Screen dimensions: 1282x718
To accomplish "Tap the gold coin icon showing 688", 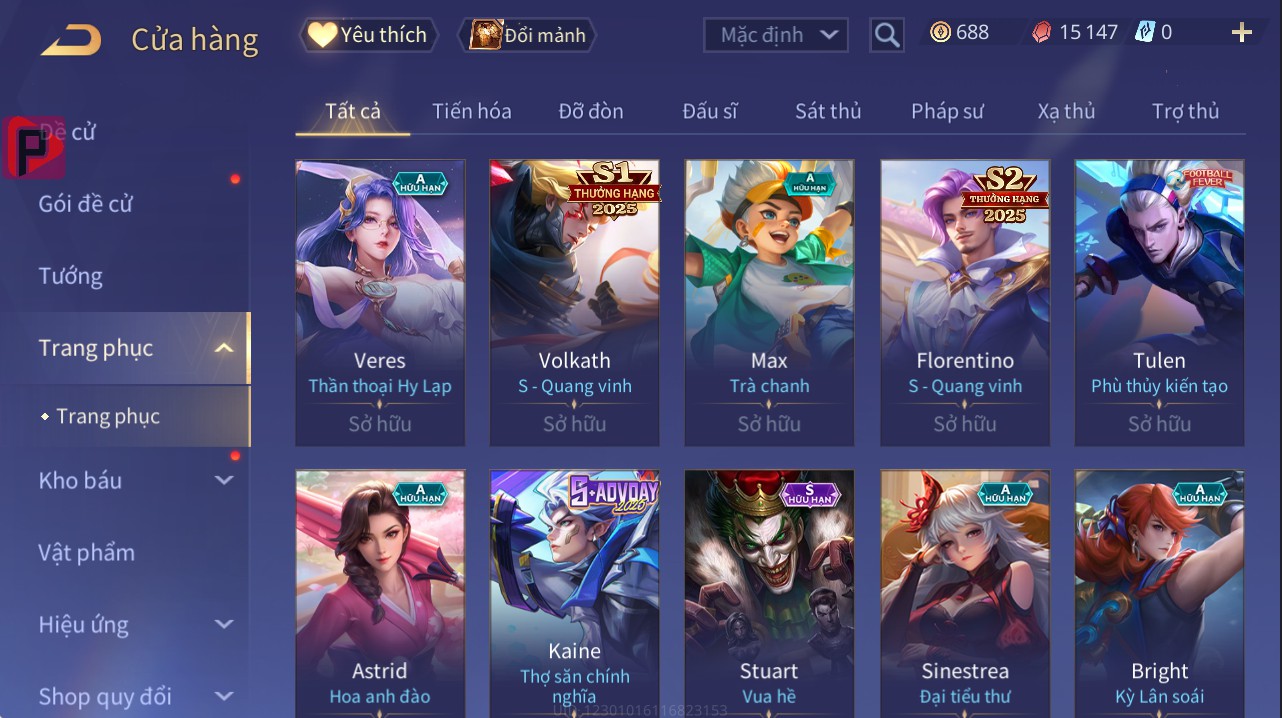I will click(940, 33).
